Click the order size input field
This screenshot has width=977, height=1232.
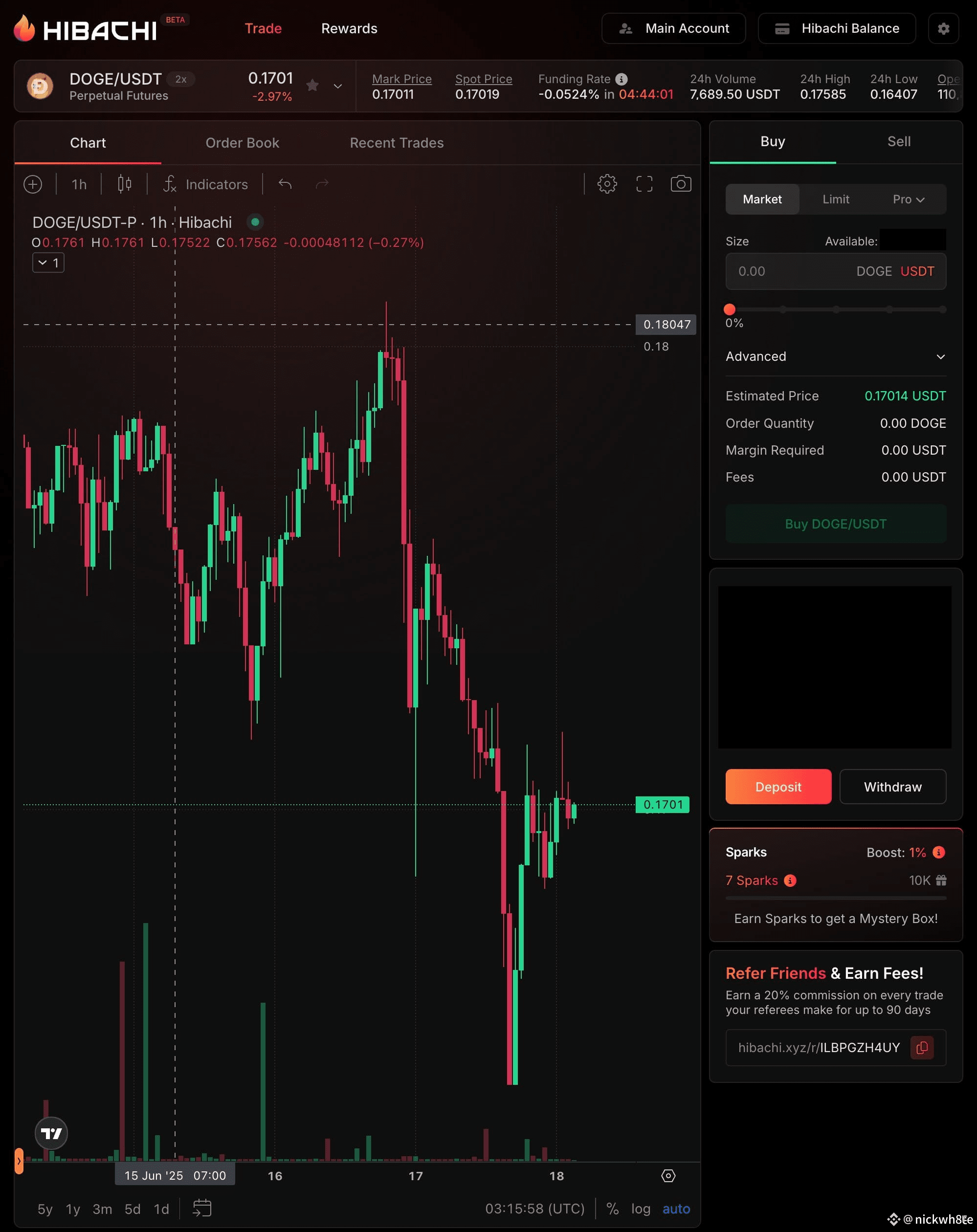pyautogui.click(x=836, y=271)
